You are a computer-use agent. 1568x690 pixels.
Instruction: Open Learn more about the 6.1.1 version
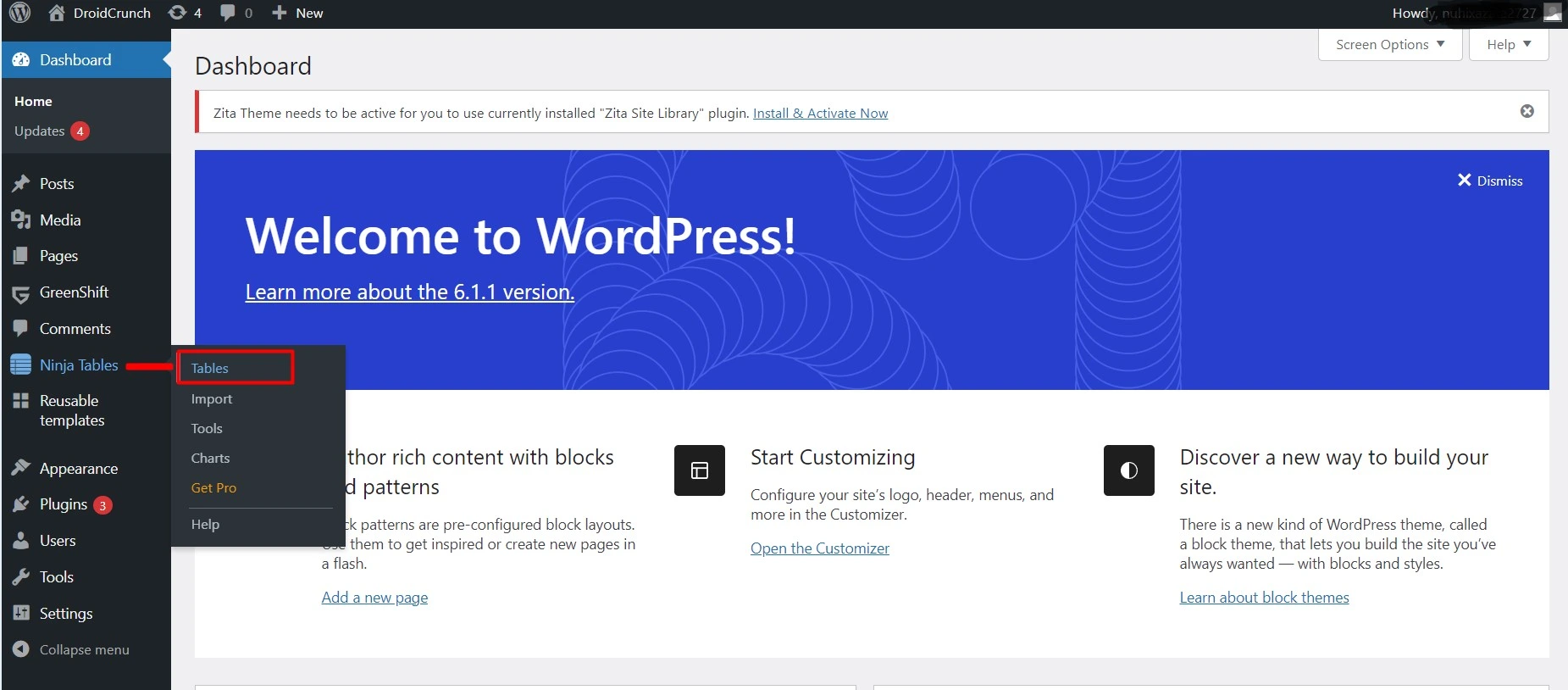click(x=410, y=292)
